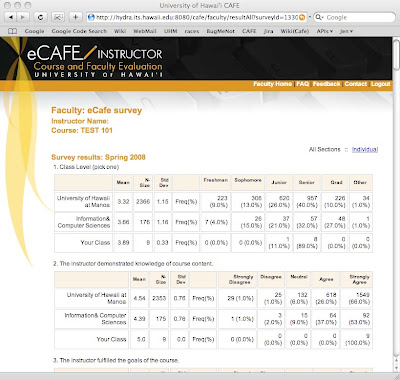
Task: Switch to the Individual sections view
Action: [365, 149]
